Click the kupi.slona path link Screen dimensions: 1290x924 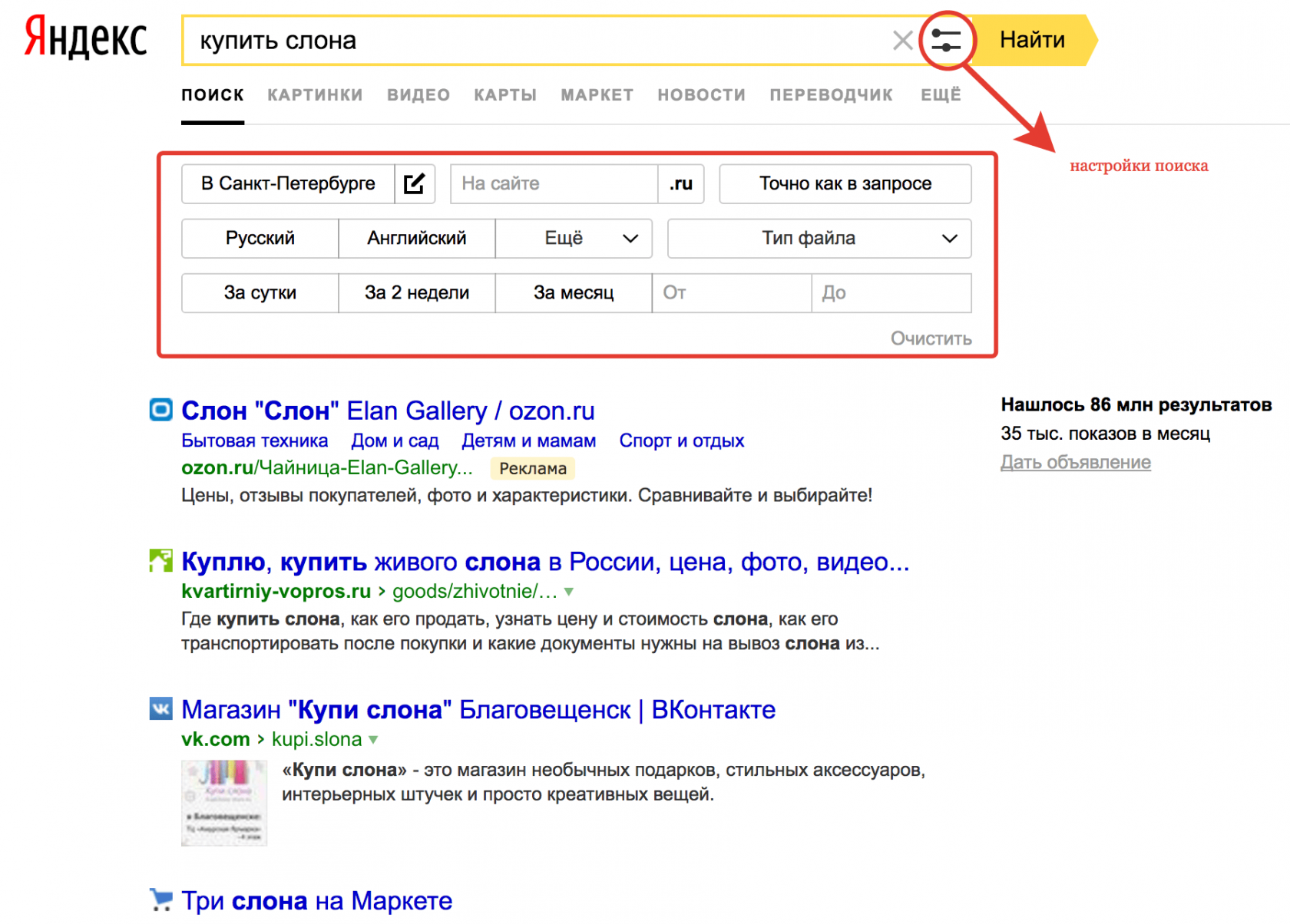[x=317, y=739]
